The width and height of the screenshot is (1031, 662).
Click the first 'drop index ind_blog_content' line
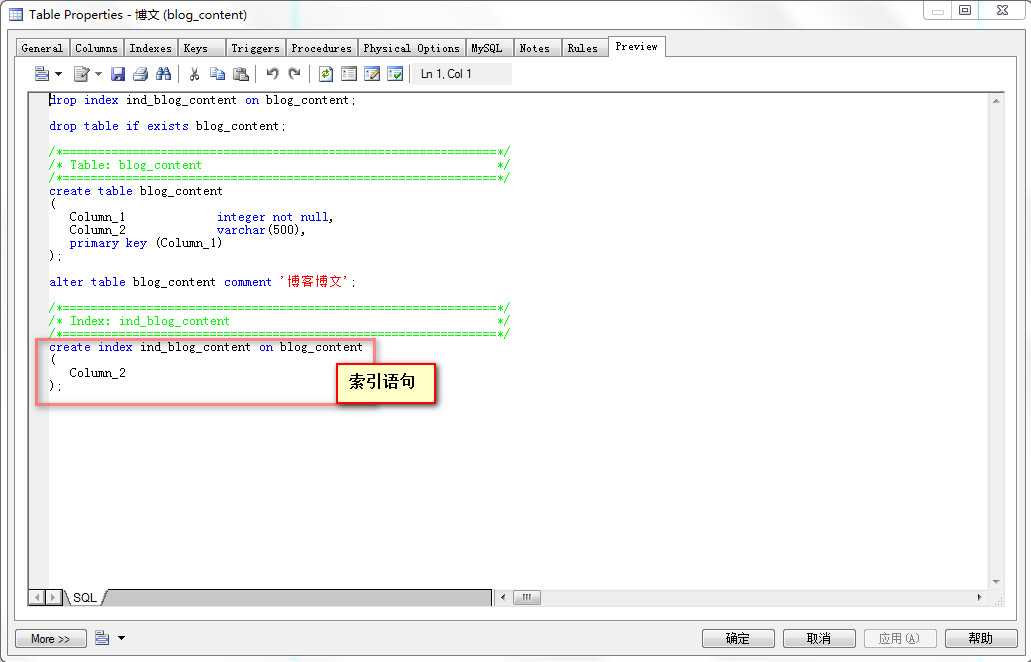coord(203,100)
